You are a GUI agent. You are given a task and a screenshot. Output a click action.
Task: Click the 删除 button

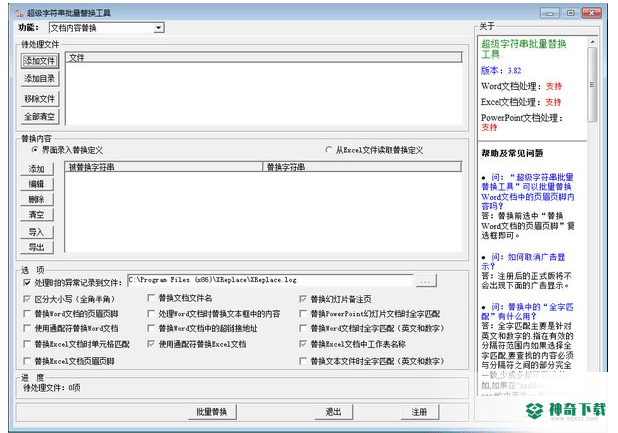pos(37,199)
